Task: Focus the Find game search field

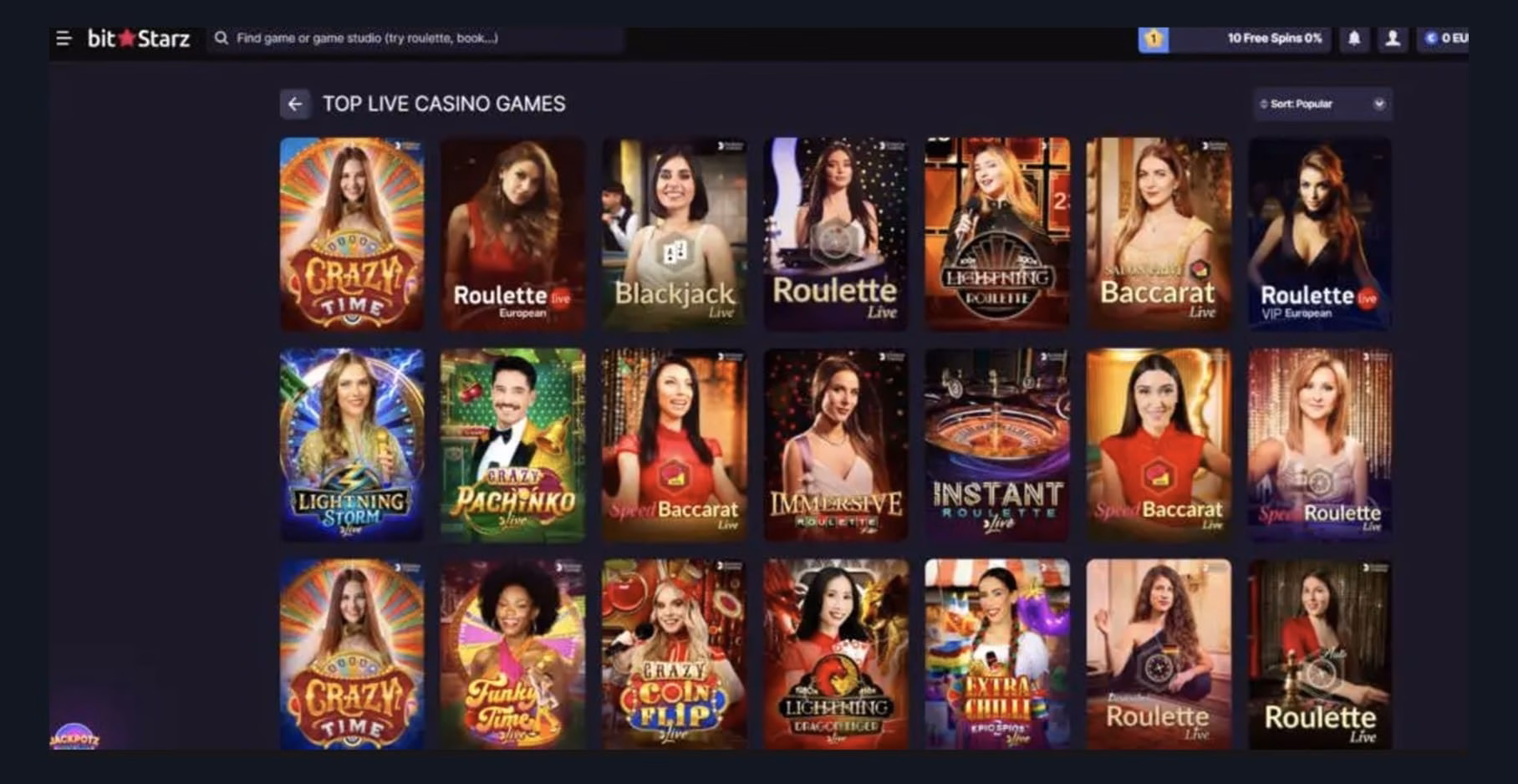Action: [415, 38]
